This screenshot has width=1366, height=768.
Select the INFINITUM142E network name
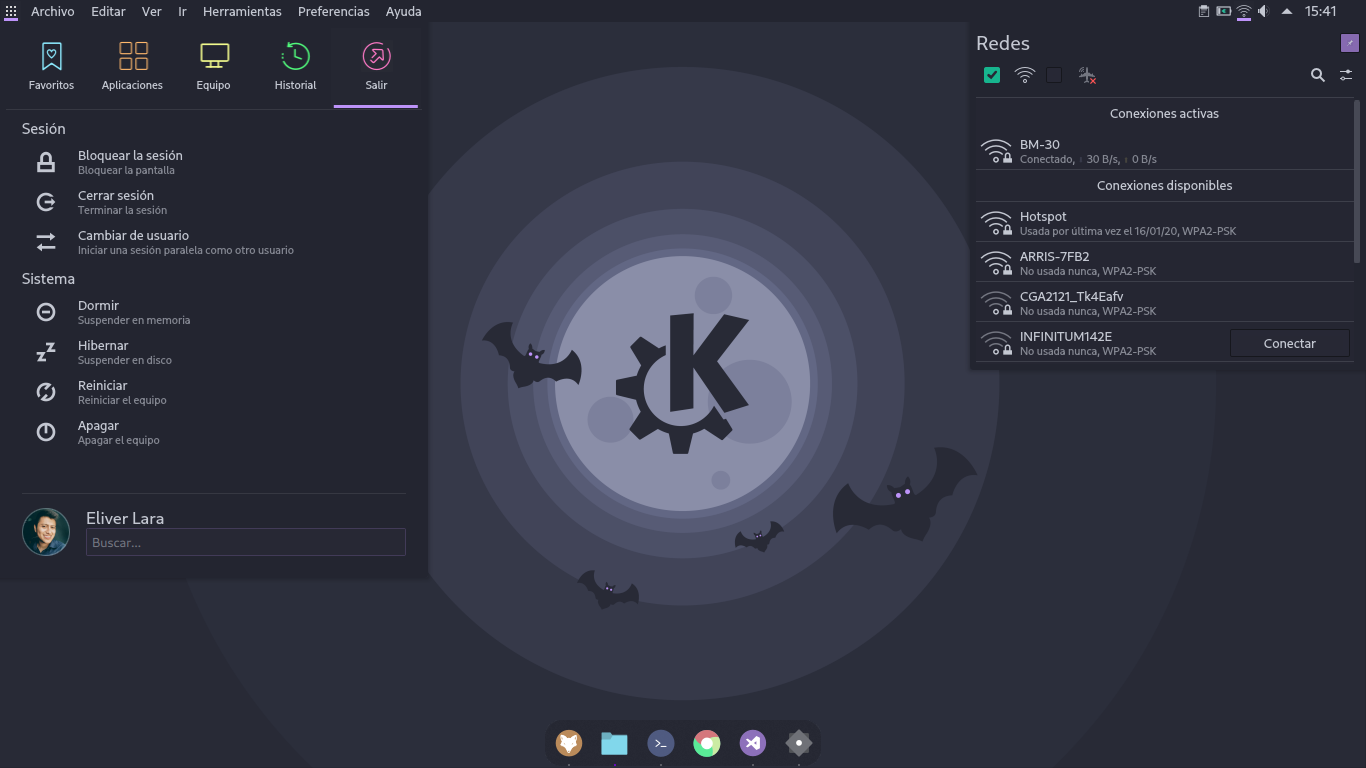click(x=1066, y=337)
